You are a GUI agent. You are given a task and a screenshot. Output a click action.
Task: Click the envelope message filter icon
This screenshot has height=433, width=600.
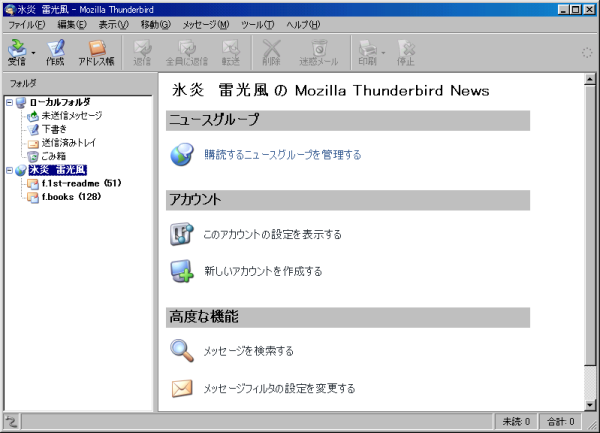coord(182,389)
